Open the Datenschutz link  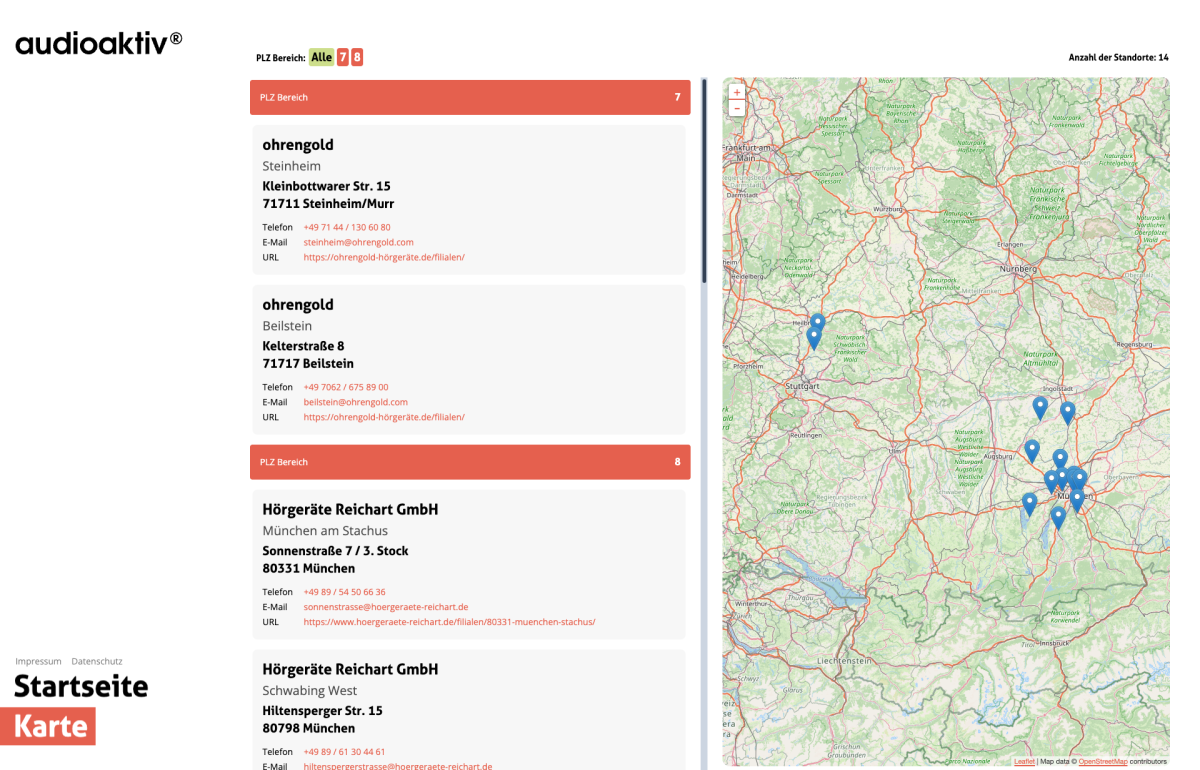pyautogui.click(x=97, y=661)
